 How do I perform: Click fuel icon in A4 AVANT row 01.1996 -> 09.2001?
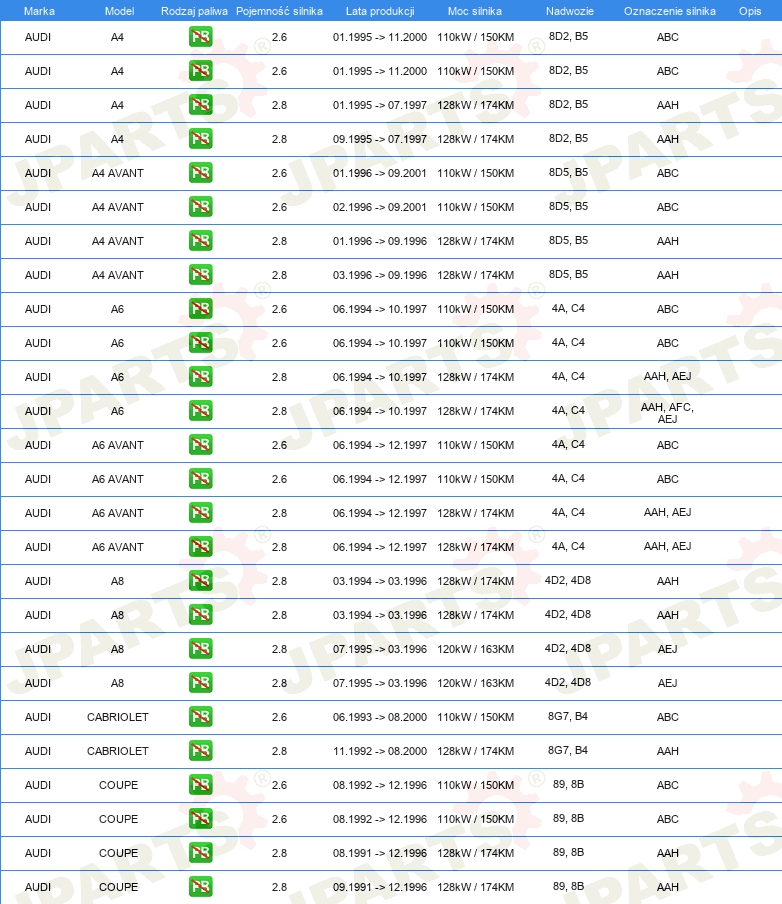[201, 173]
